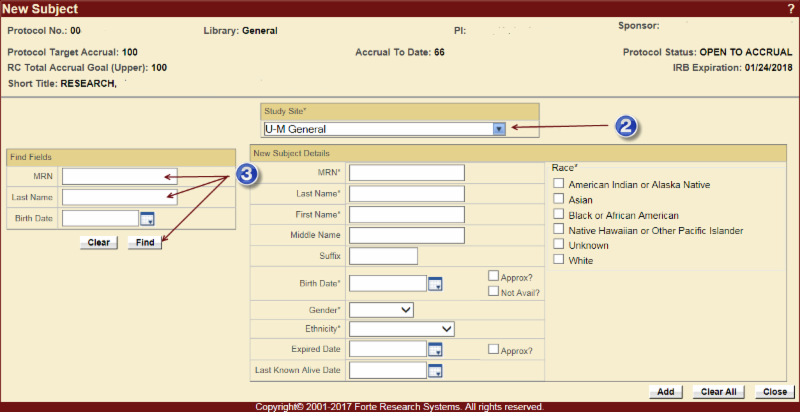Click the First Name input field

(x=407, y=214)
